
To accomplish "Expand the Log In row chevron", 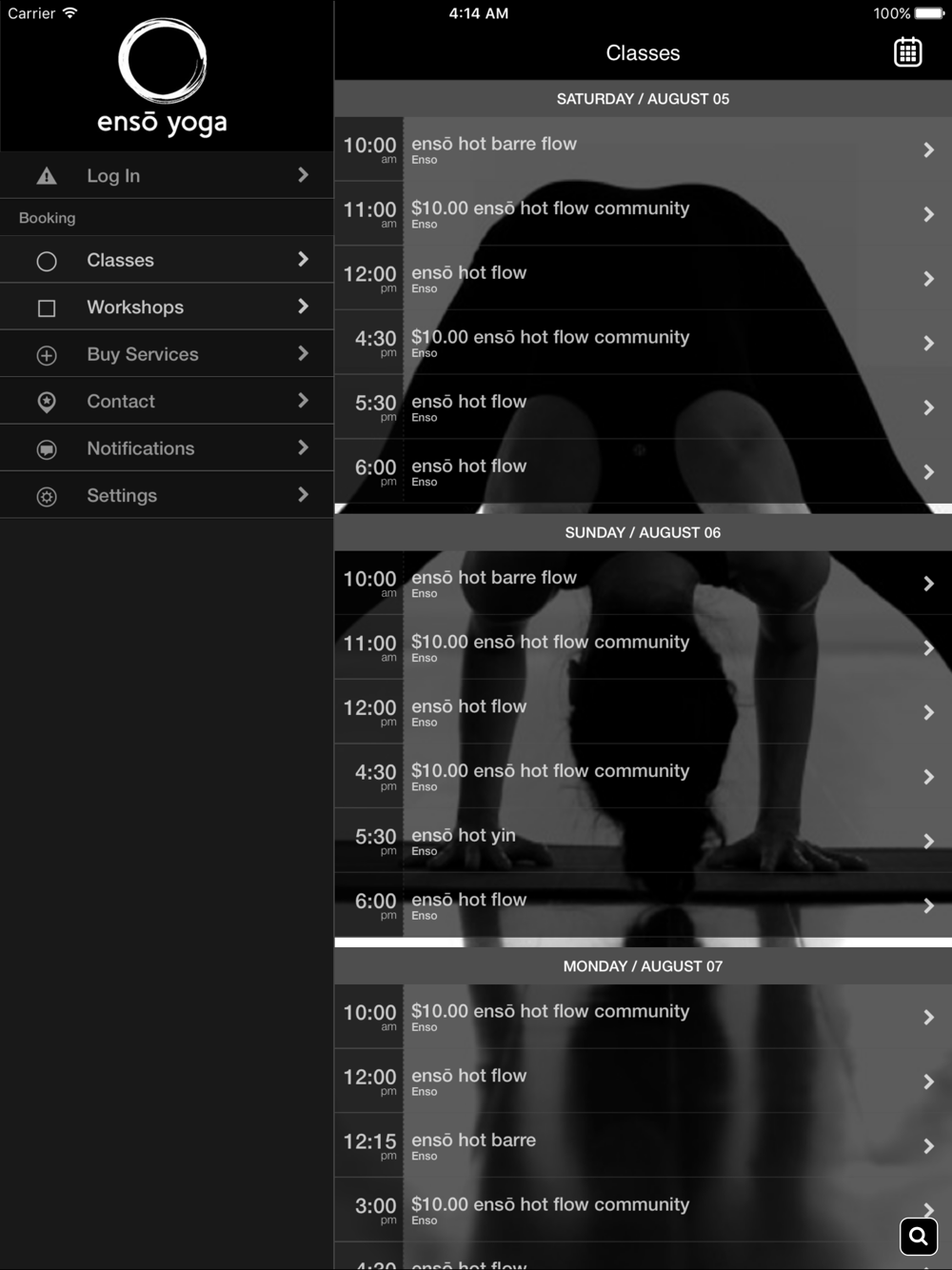I will 303,174.
